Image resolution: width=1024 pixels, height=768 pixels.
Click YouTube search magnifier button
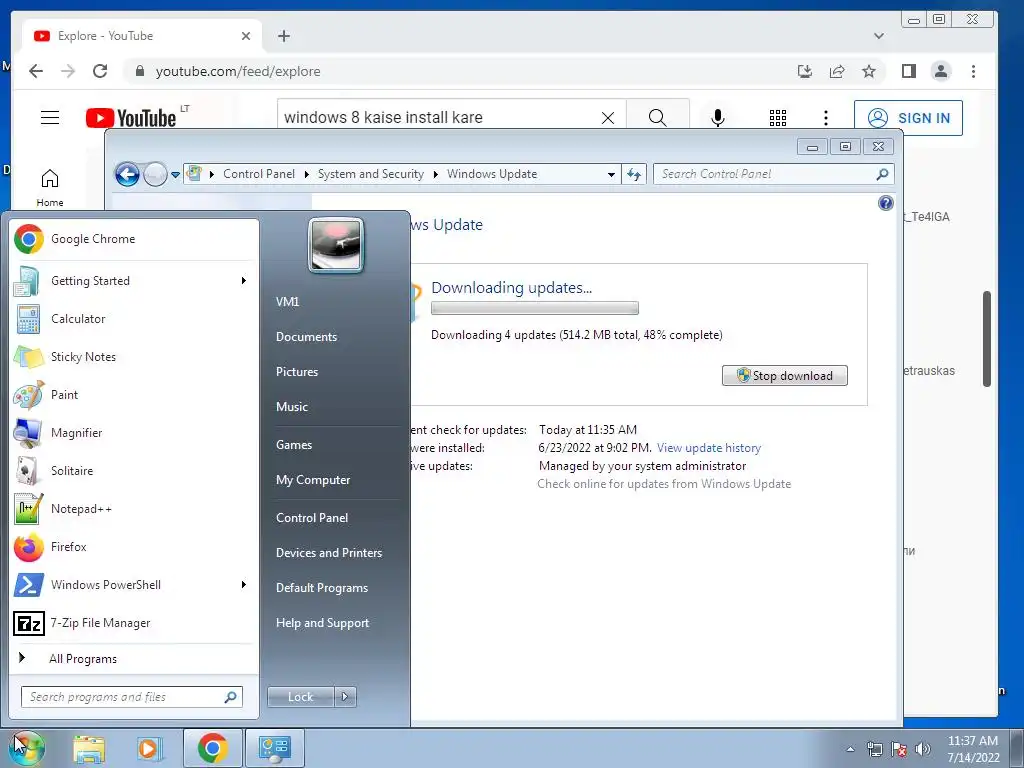point(658,118)
